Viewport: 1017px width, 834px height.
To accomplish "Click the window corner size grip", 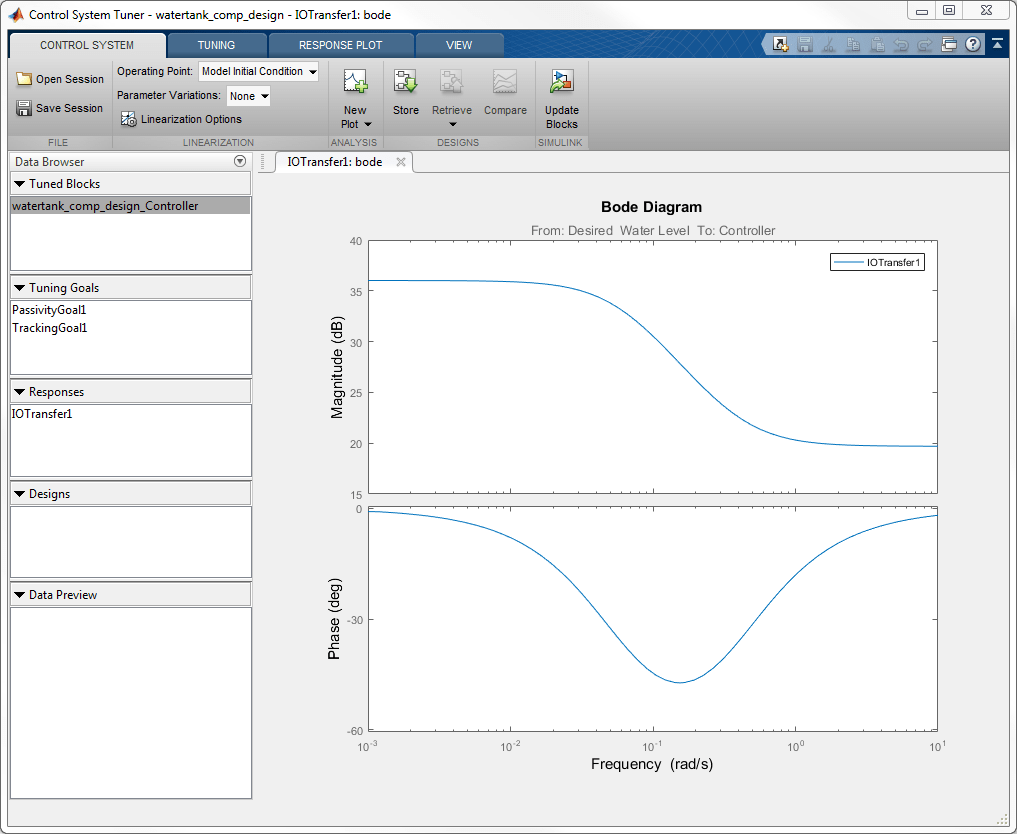I will tap(1002, 820).
